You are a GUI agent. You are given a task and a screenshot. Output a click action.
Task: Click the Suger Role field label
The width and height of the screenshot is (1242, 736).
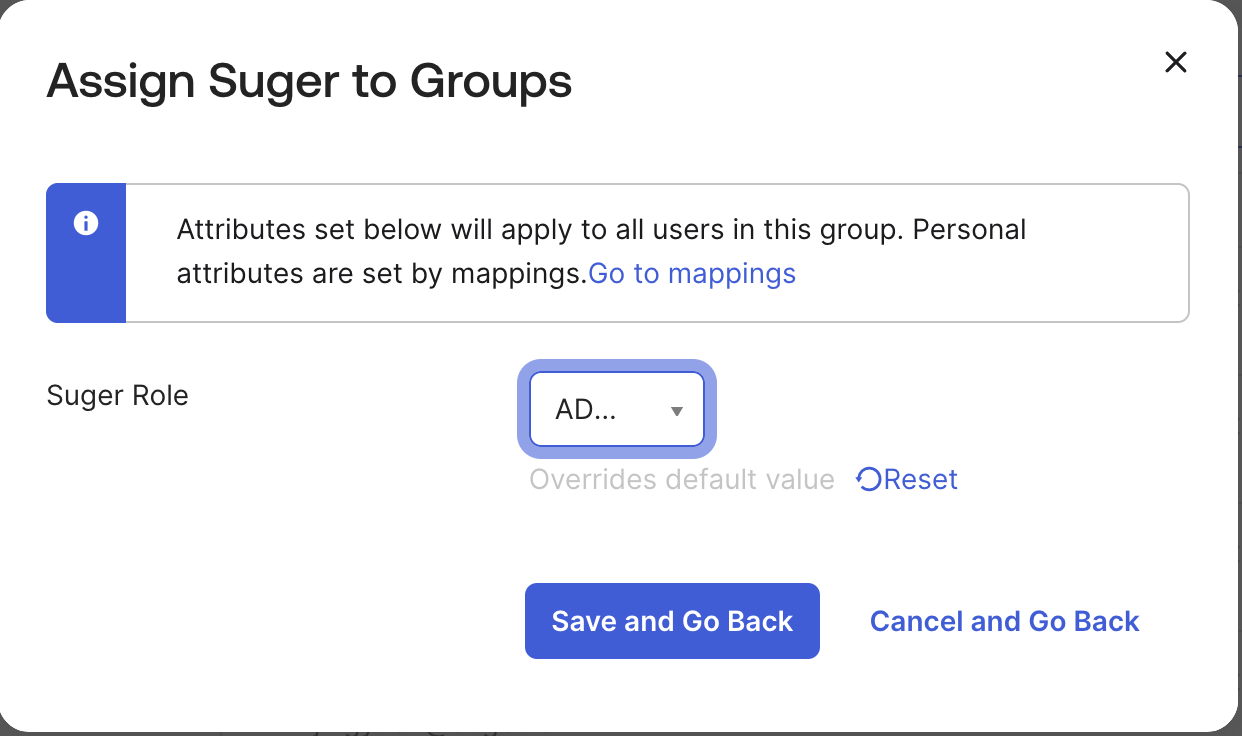pos(117,395)
